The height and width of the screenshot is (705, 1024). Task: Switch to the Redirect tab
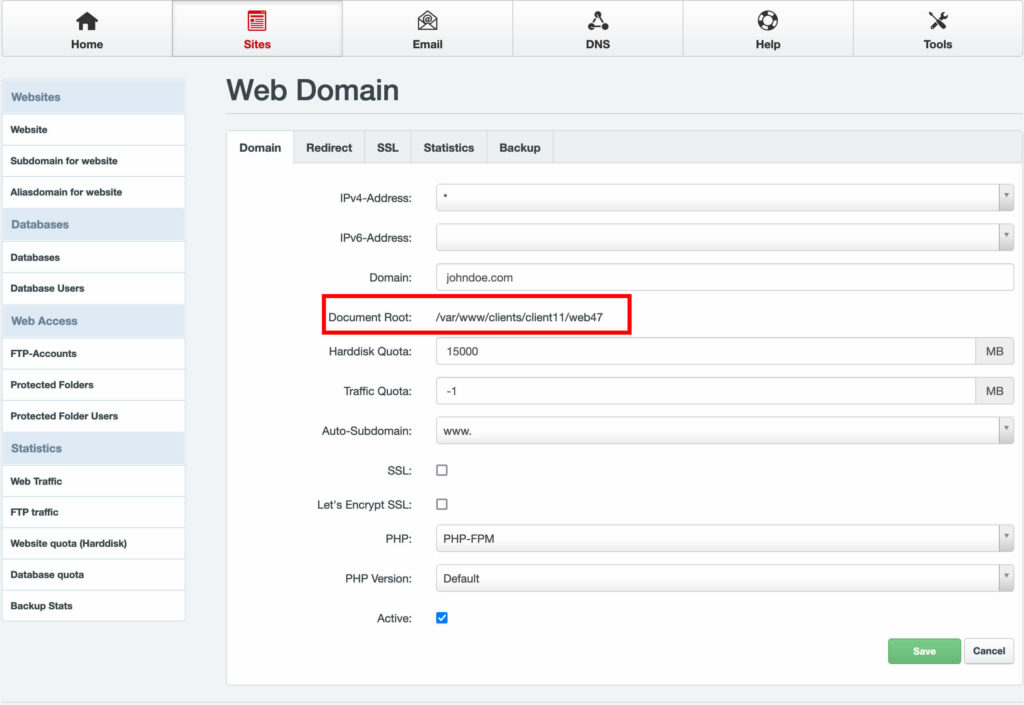click(329, 147)
